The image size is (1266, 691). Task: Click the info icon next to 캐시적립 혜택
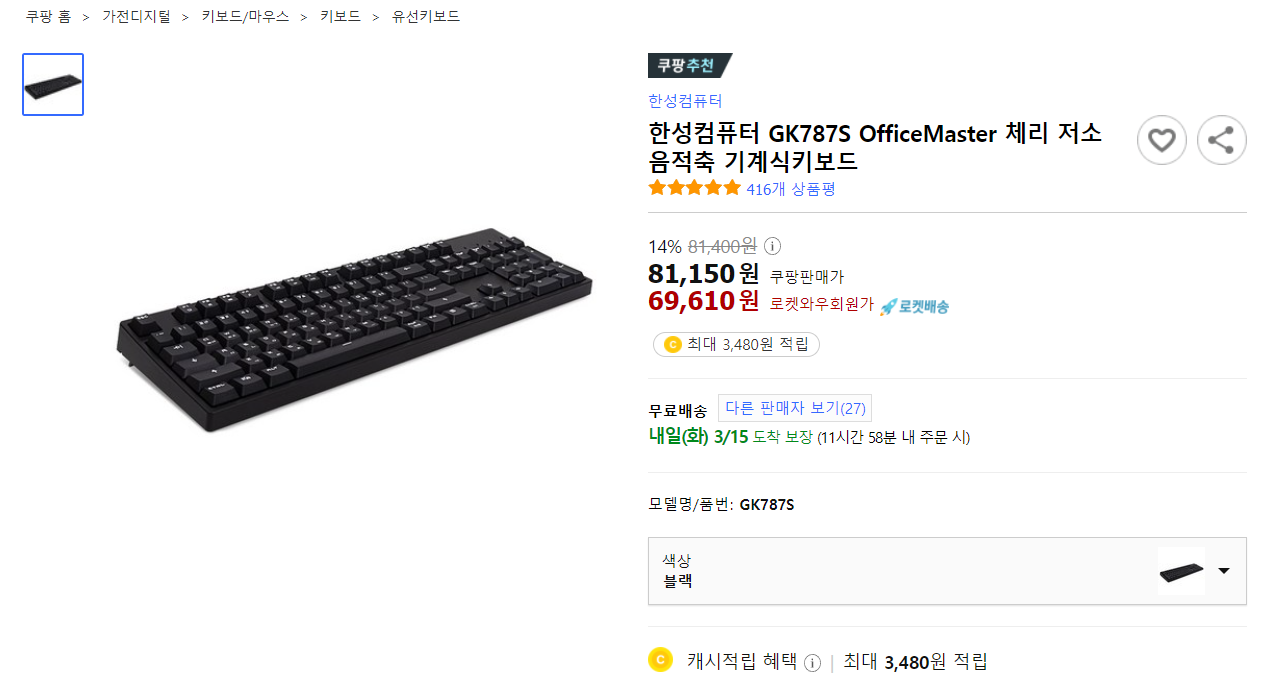811,662
